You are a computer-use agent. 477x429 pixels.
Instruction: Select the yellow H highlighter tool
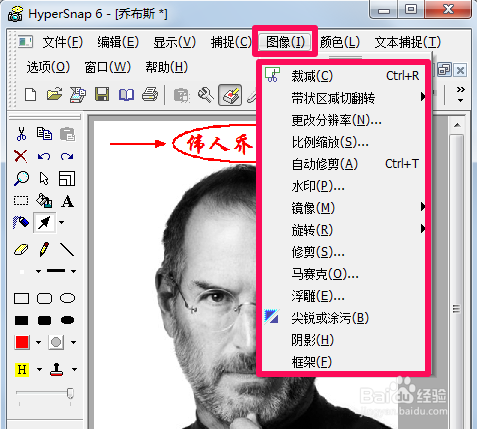(x=22, y=370)
